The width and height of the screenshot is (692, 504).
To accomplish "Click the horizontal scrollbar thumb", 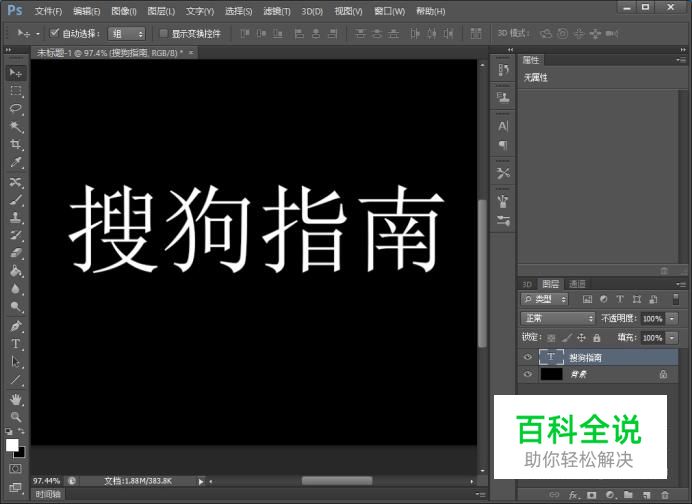I will [337, 481].
